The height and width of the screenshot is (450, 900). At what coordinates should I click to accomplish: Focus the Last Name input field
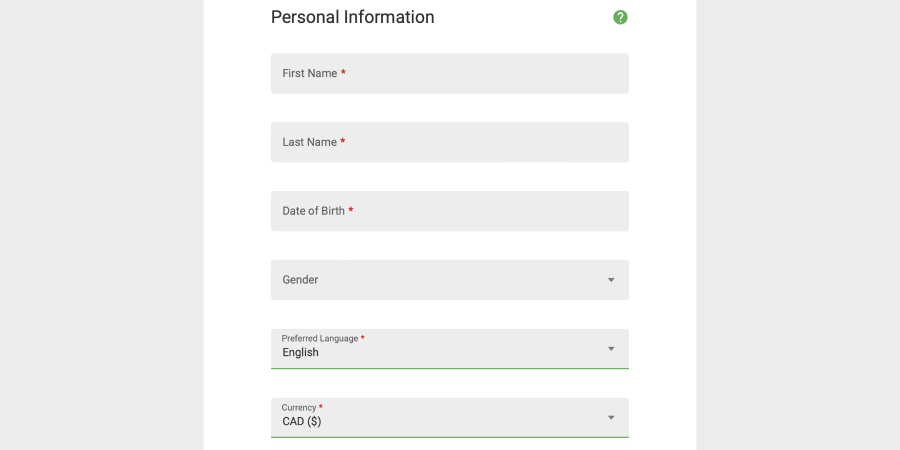coord(449,142)
